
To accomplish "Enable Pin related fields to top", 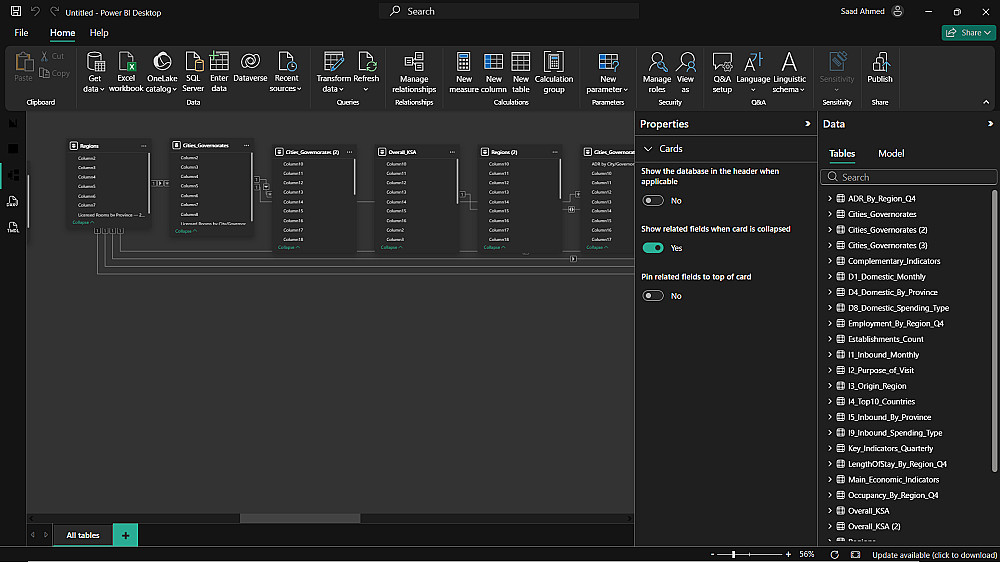I will [653, 296].
